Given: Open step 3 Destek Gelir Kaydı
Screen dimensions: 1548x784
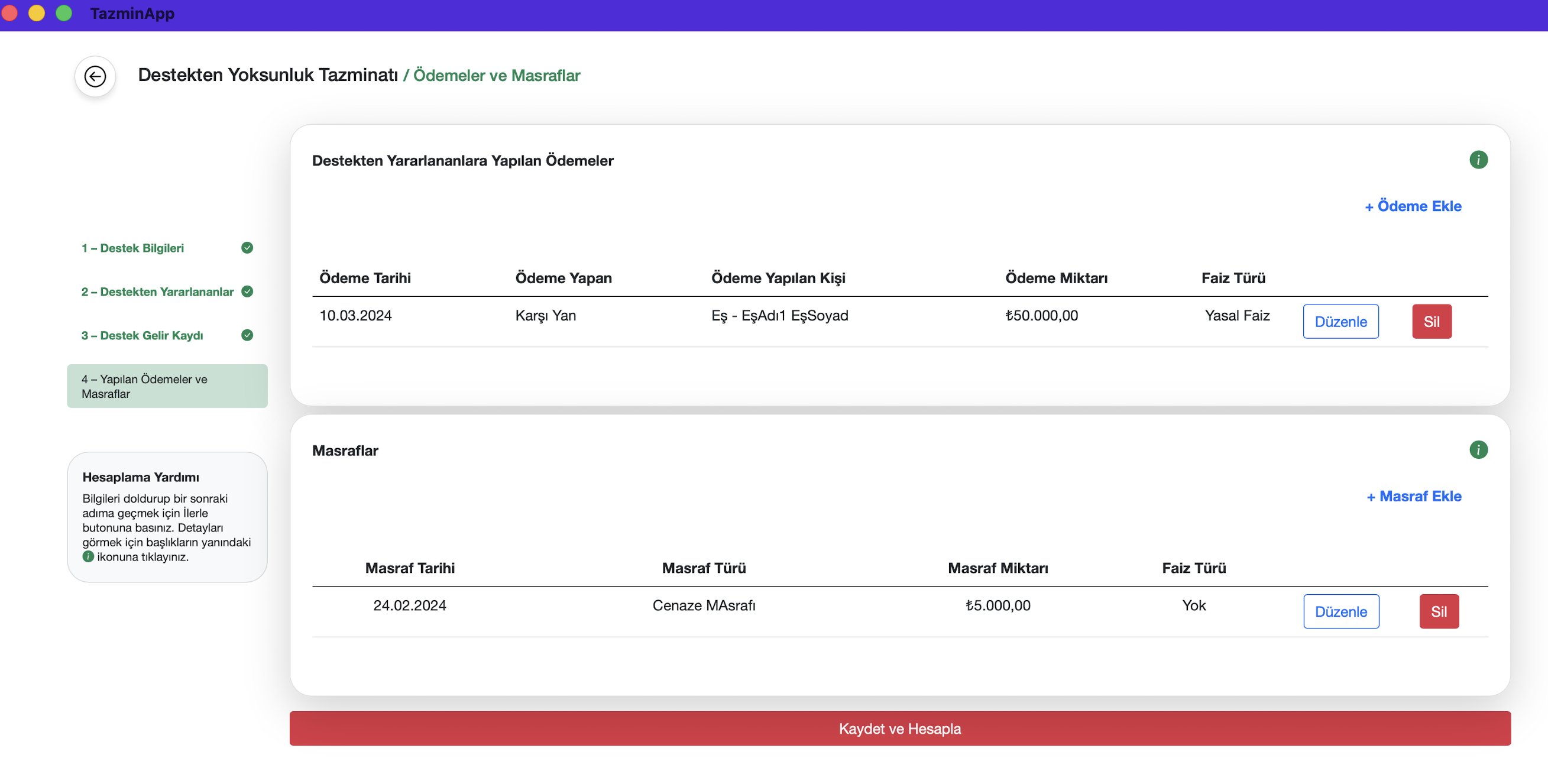Looking at the screenshot, I should pyautogui.click(x=143, y=335).
